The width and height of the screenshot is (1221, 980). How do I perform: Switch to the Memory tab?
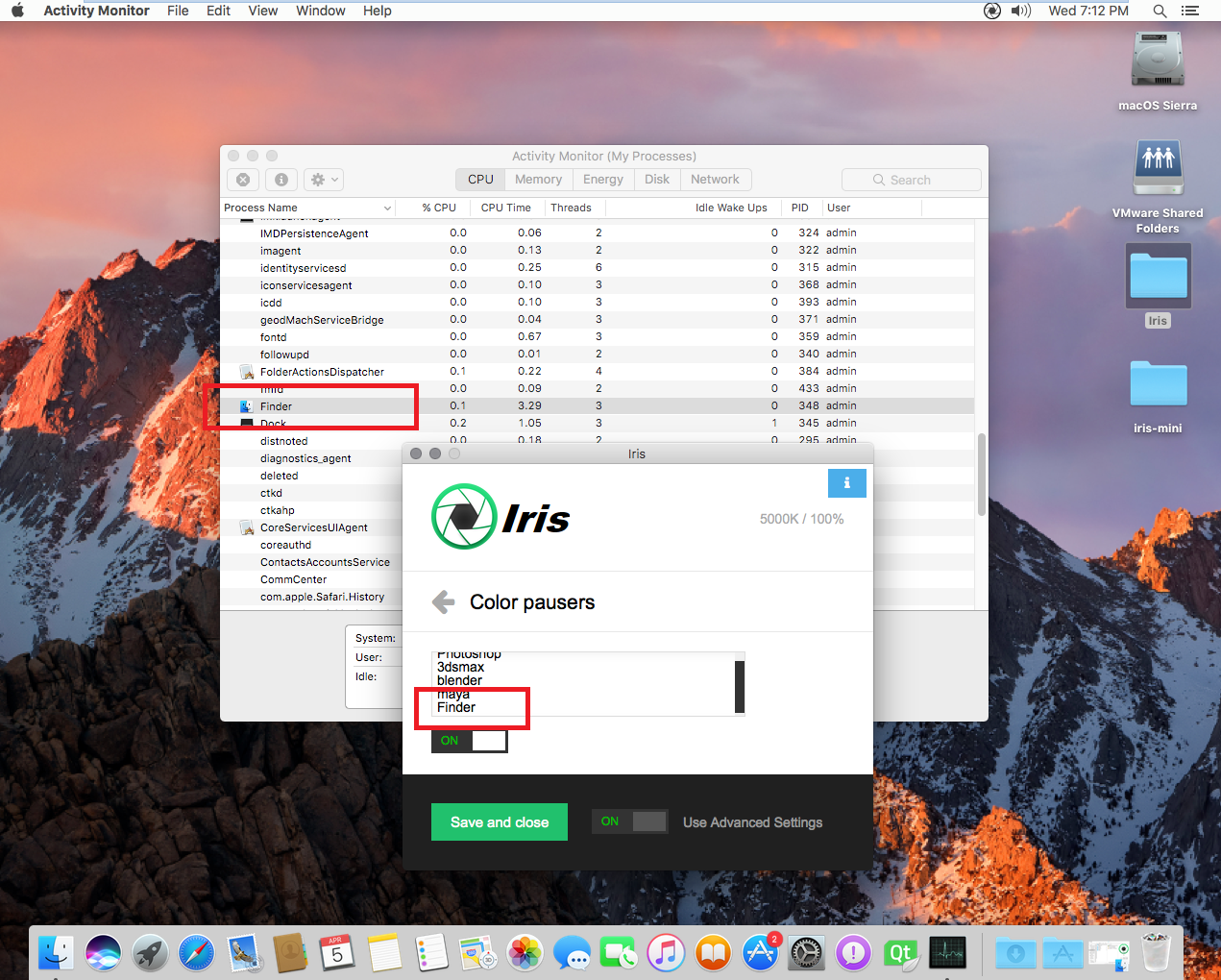pos(538,180)
